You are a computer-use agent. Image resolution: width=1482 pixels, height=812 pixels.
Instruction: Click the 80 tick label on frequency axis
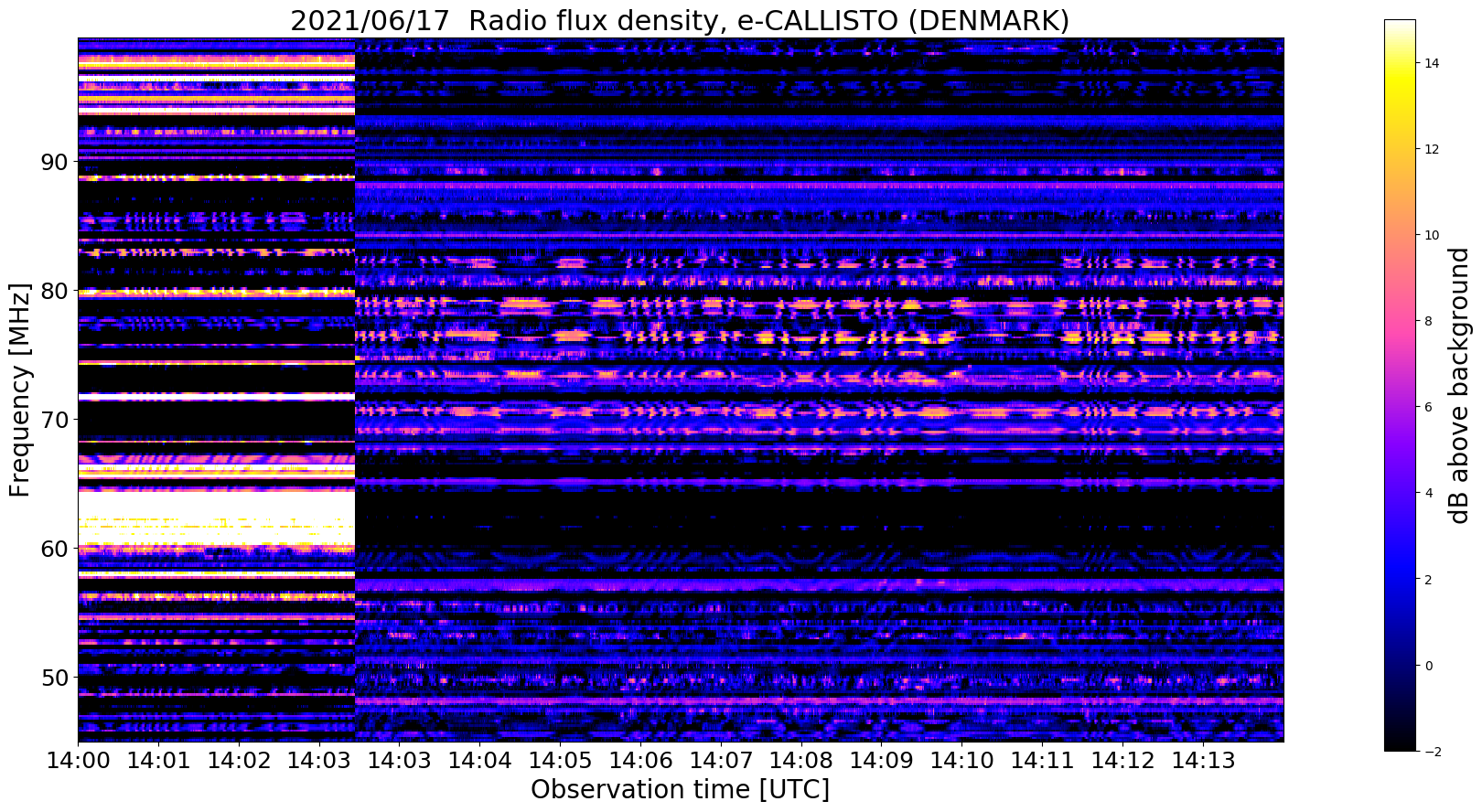point(56,291)
